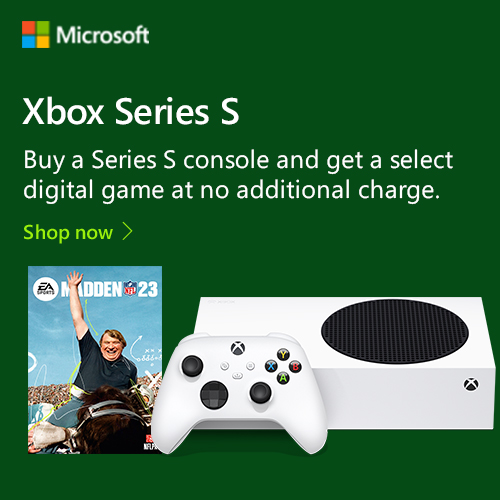The width and height of the screenshot is (500, 500).
Task: Click the promotional description text about digital game
Action: point(238,175)
